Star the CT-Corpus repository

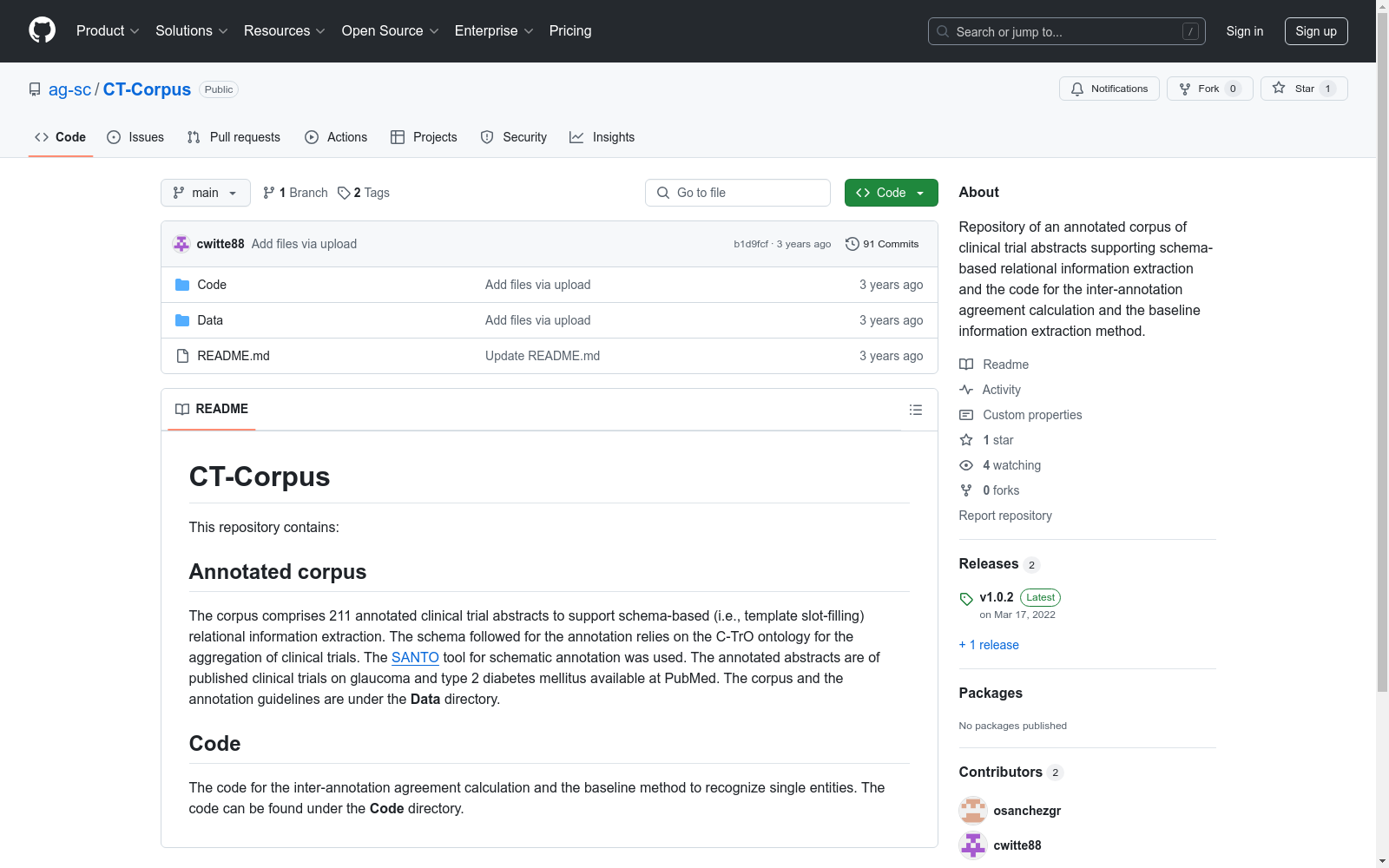(x=1304, y=89)
